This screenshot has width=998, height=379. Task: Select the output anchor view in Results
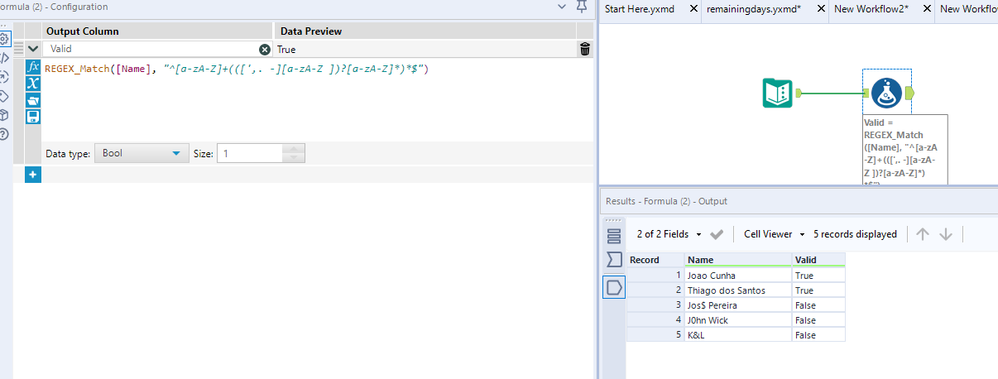click(x=614, y=288)
